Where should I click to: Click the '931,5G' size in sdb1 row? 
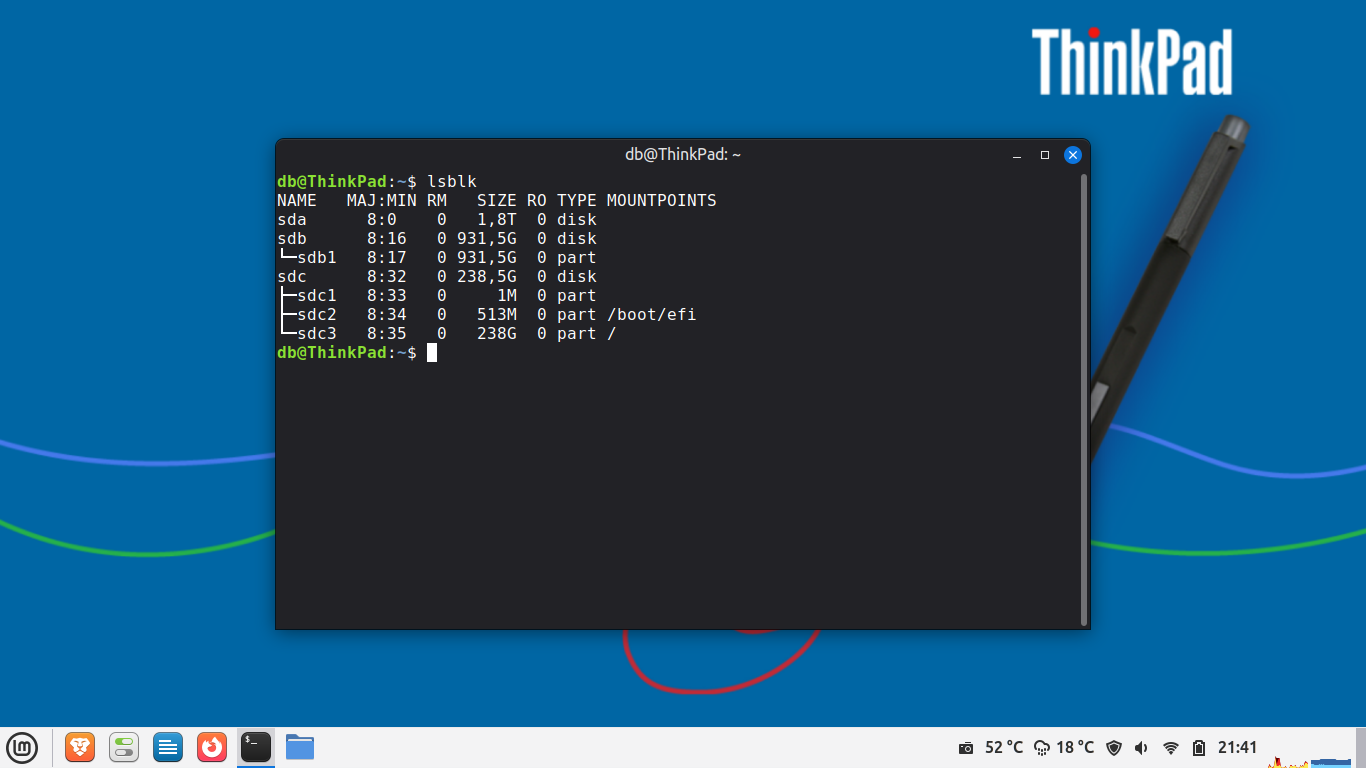(x=487, y=257)
